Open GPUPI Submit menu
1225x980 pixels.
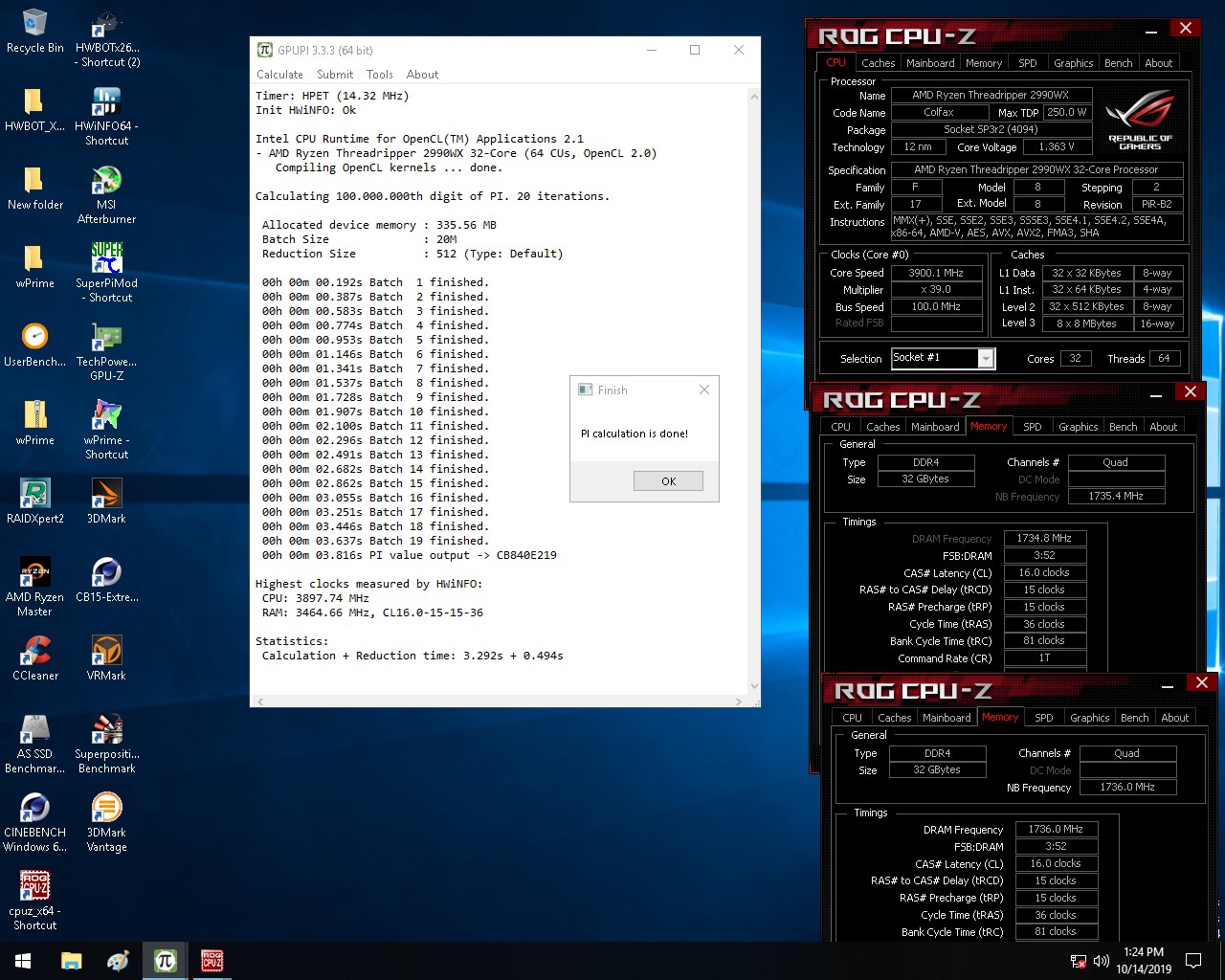(335, 75)
